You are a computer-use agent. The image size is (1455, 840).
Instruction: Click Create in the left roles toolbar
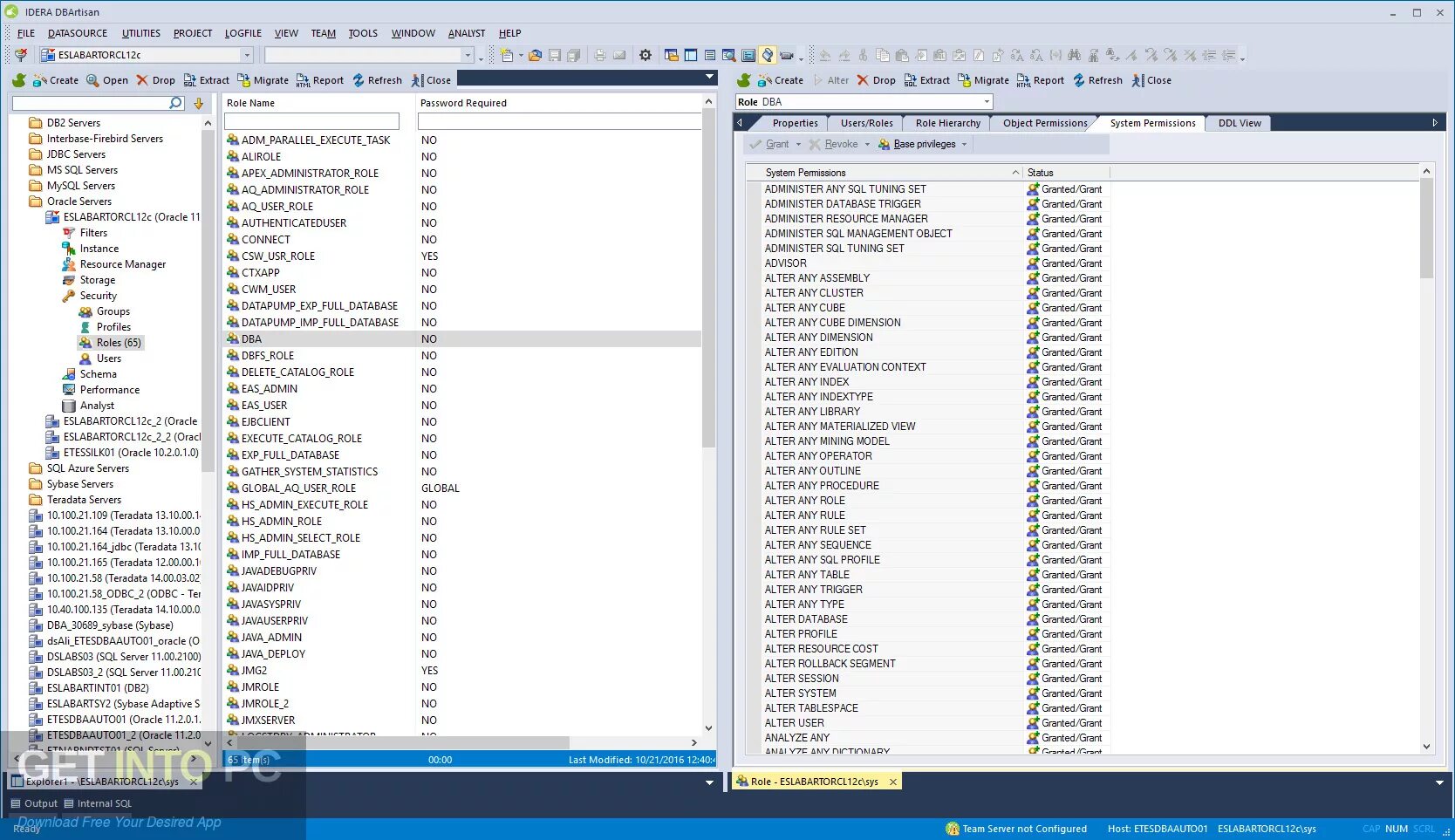click(x=56, y=80)
